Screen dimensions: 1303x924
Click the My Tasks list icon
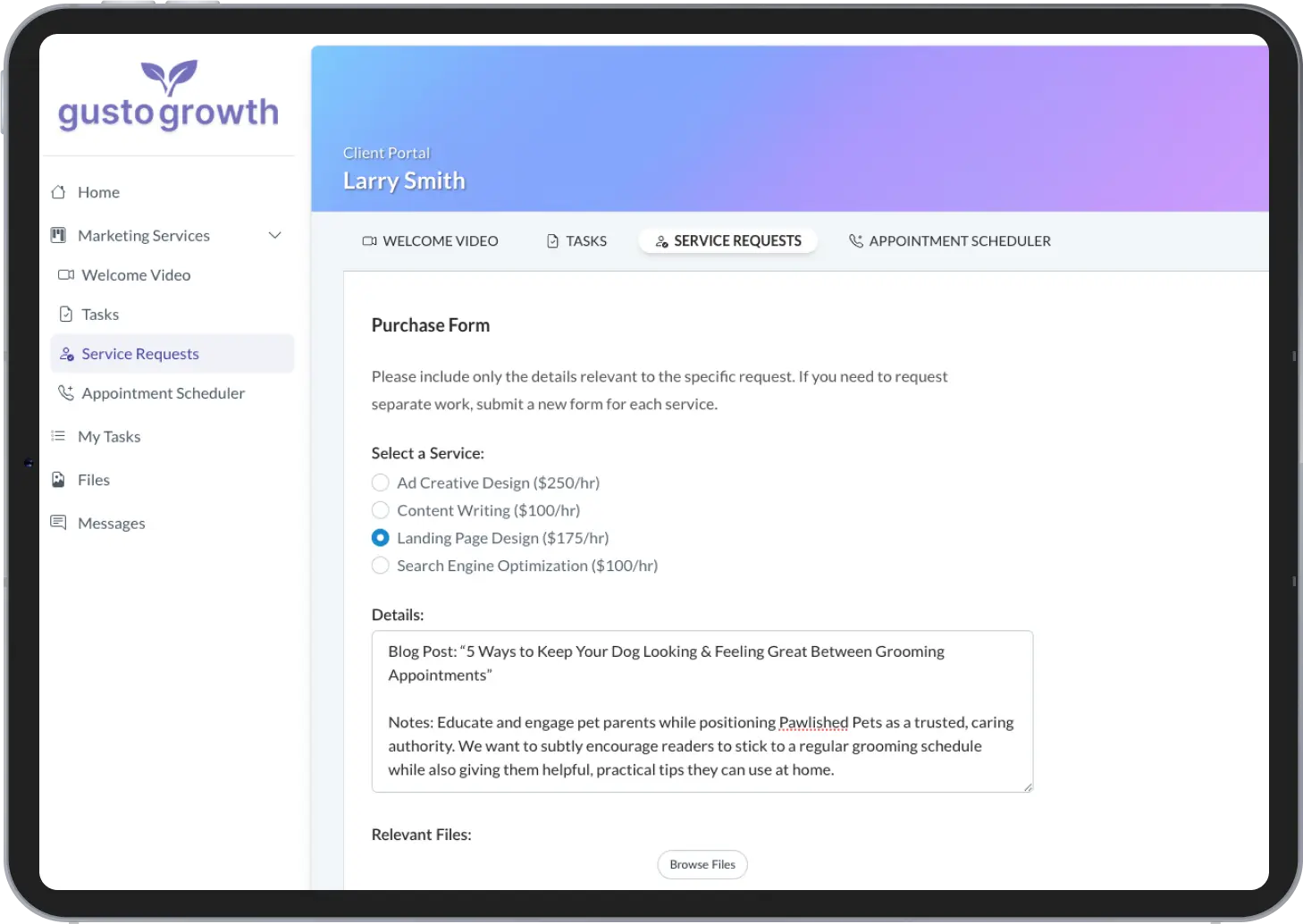(x=59, y=436)
